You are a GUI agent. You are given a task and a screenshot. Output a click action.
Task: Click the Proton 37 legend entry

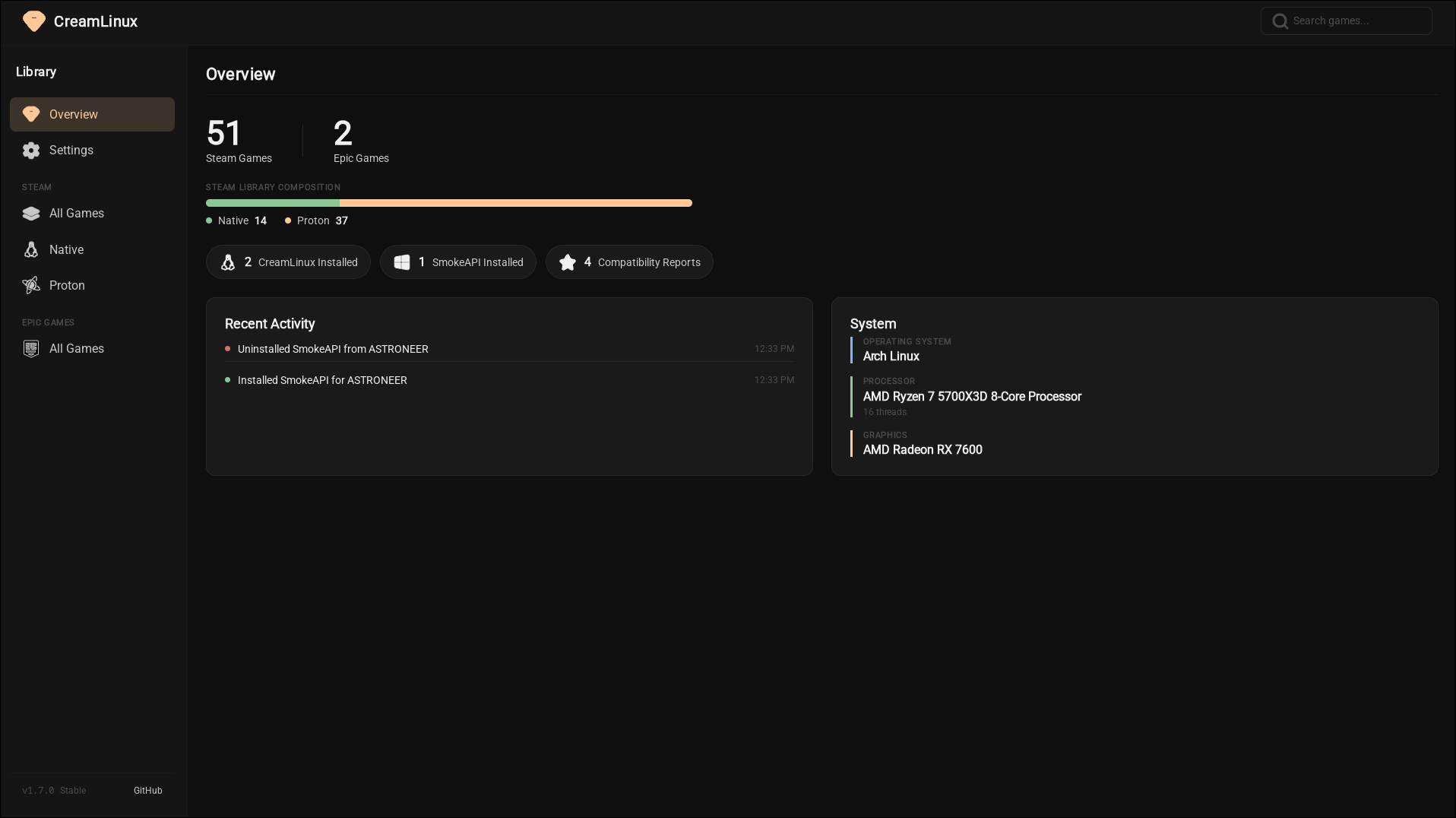[x=316, y=220]
